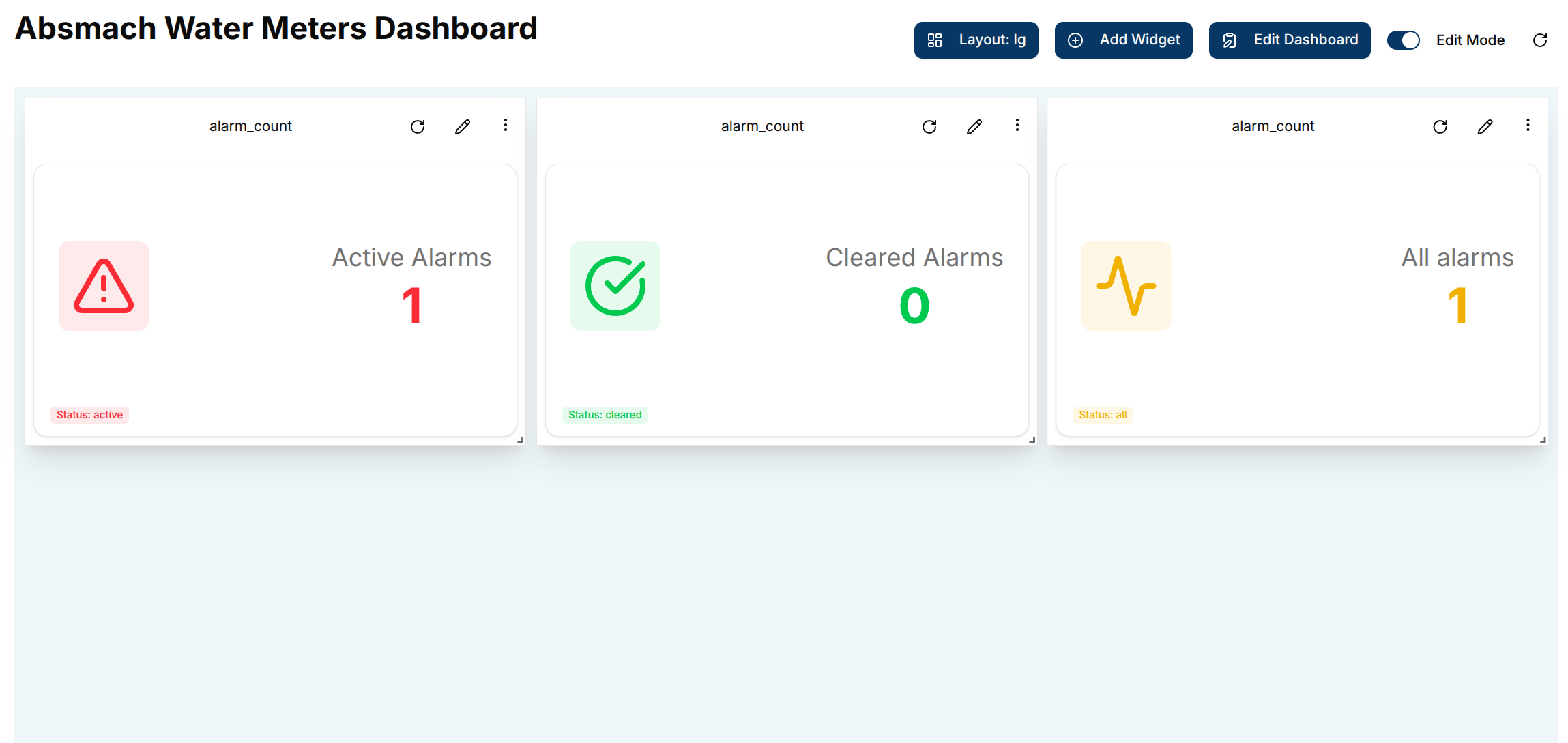Viewport: 1568px width, 743px height.
Task: Turn off the Edit Mode switch
Action: pyautogui.click(x=1404, y=40)
